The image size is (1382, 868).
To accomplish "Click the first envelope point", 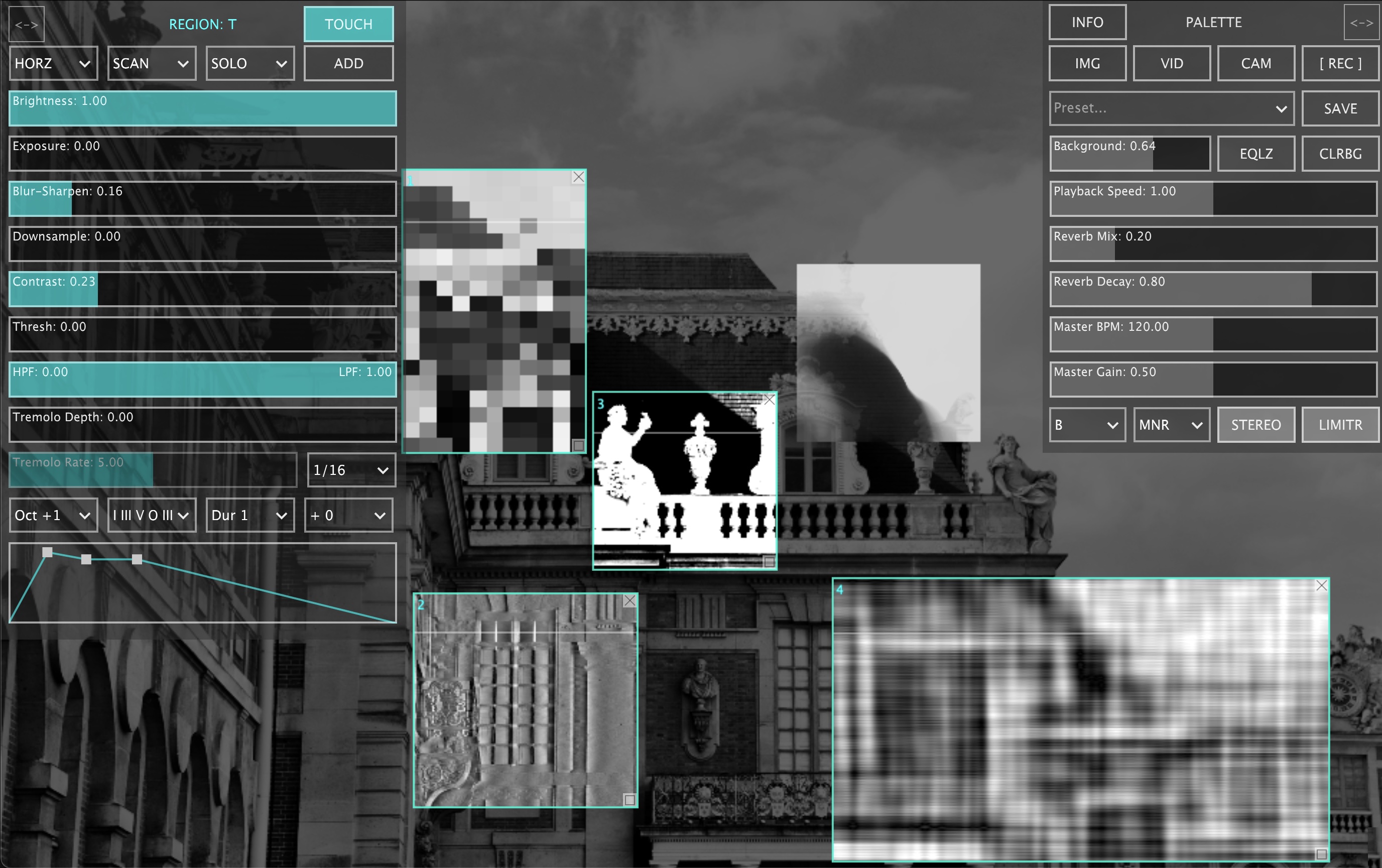I will click(x=48, y=552).
